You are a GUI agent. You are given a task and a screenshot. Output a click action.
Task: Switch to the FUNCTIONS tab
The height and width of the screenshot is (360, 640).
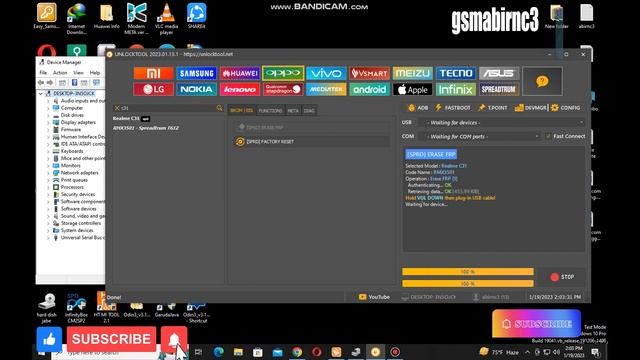[x=270, y=110]
